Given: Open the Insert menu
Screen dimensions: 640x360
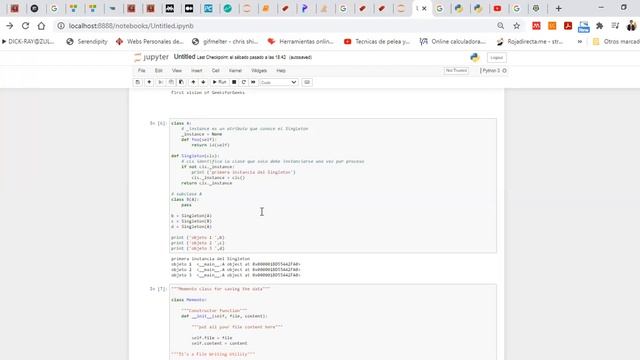Looking at the screenshot, I should point(196,71).
